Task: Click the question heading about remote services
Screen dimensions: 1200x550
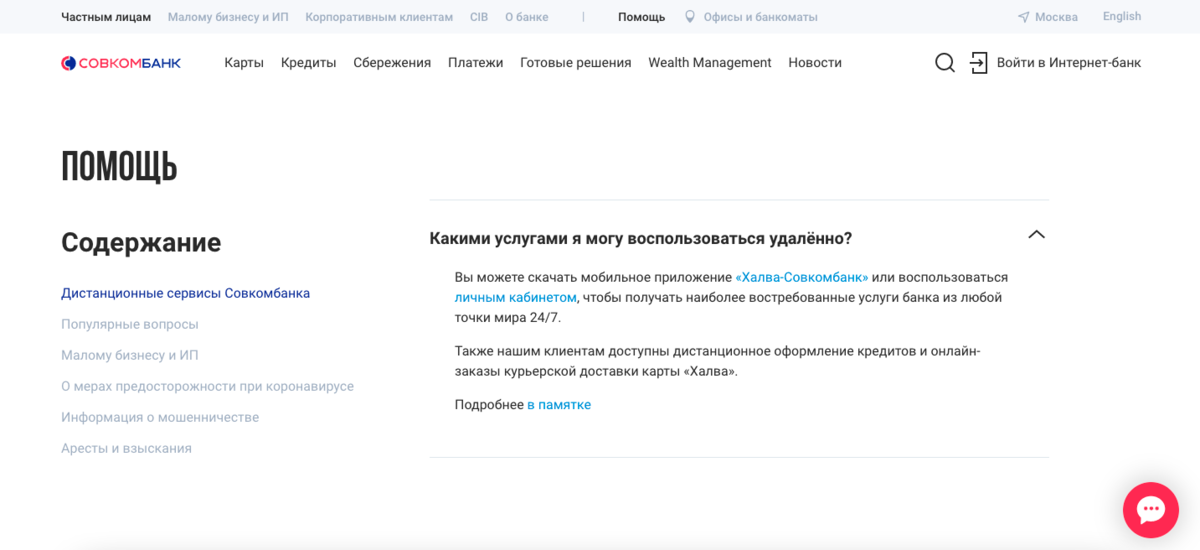Action: click(641, 238)
